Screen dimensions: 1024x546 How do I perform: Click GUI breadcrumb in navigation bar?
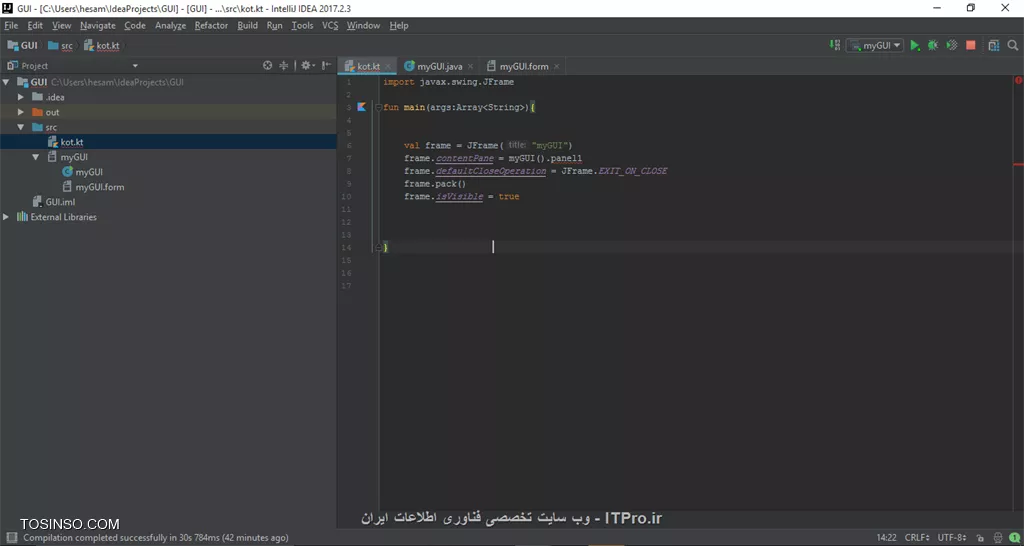(x=23, y=46)
